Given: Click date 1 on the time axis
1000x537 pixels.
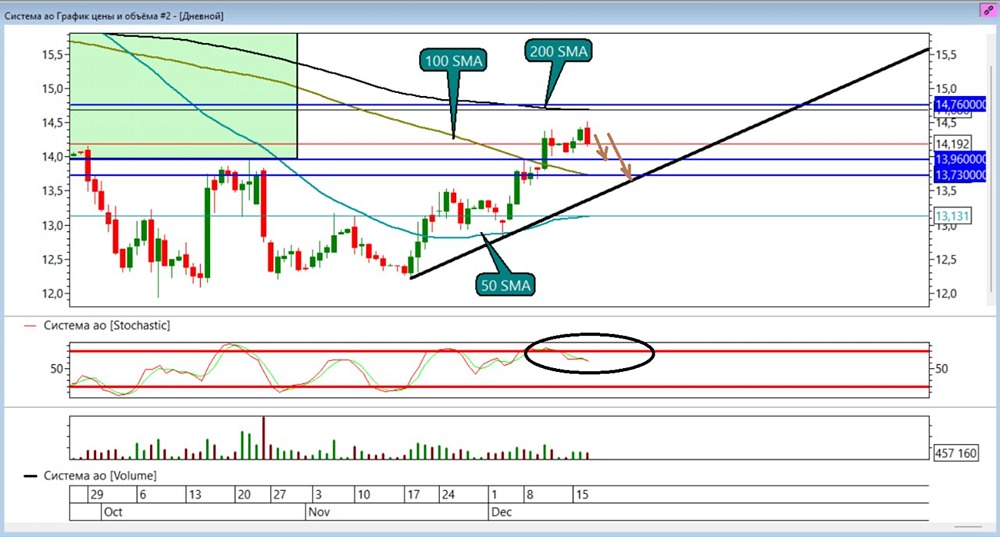Looking at the screenshot, I should 494,495.
